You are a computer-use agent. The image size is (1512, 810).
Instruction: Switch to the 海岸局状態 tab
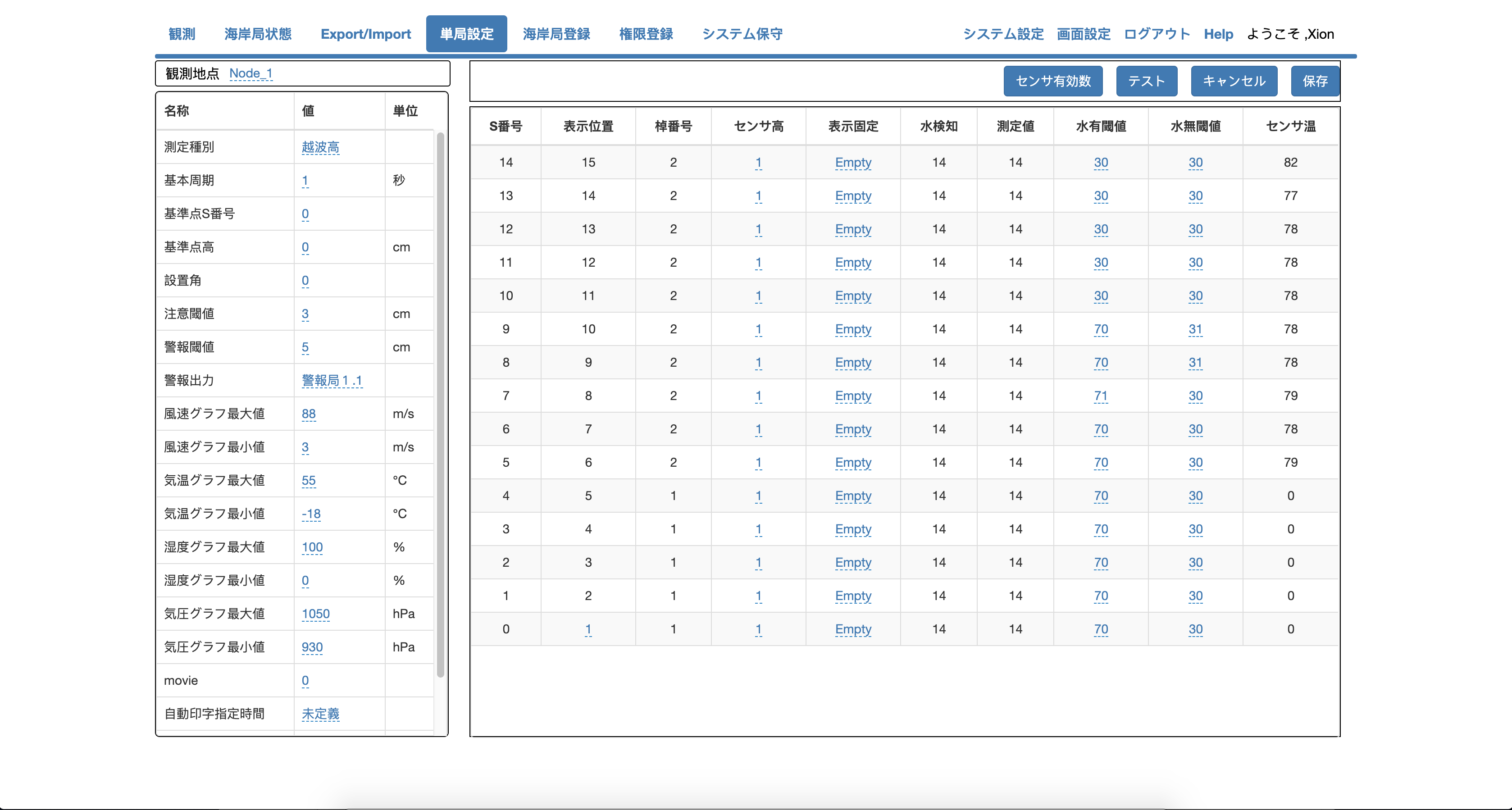258,34
